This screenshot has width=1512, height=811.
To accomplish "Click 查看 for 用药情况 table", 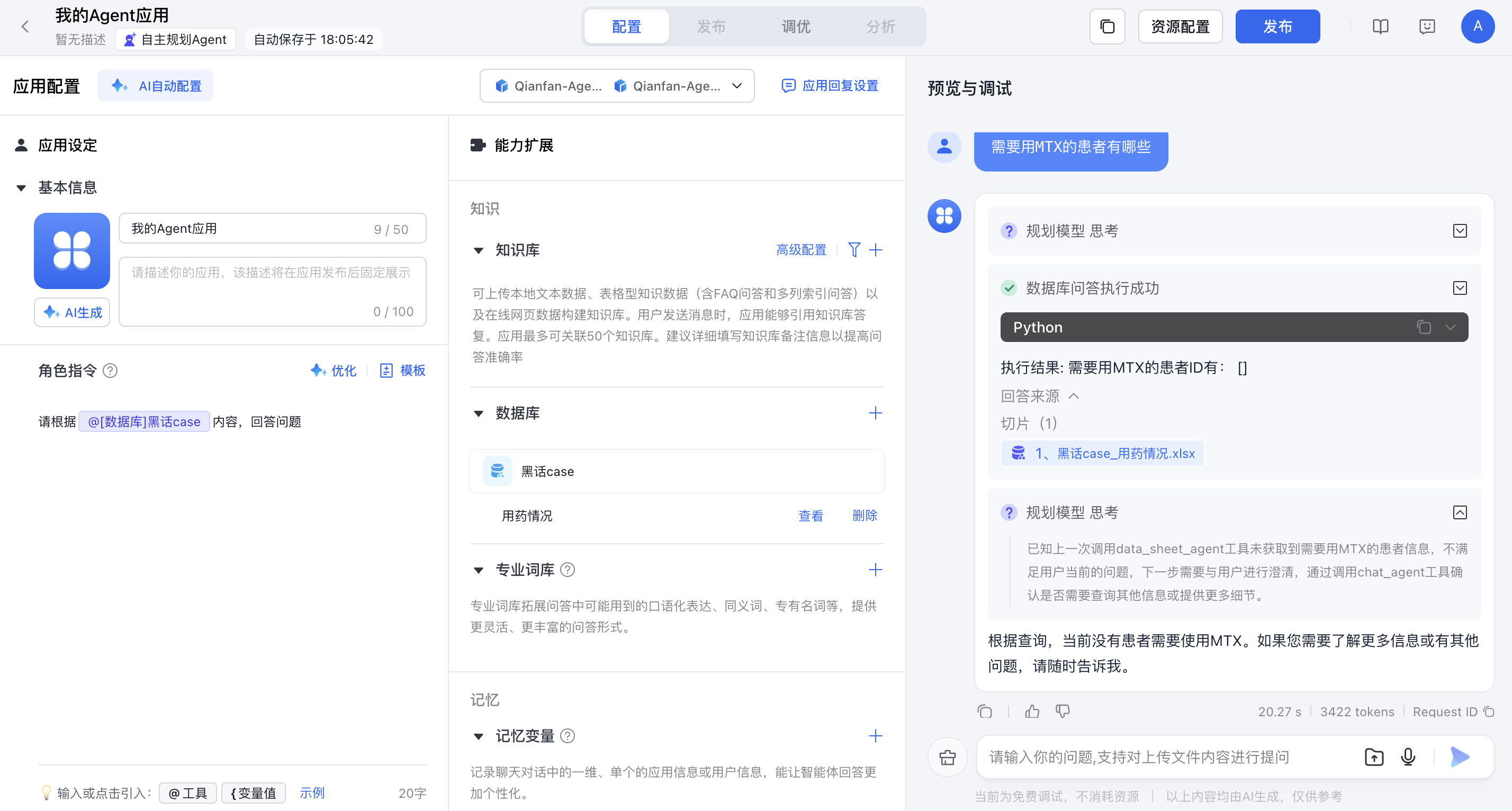I will 811,516.
